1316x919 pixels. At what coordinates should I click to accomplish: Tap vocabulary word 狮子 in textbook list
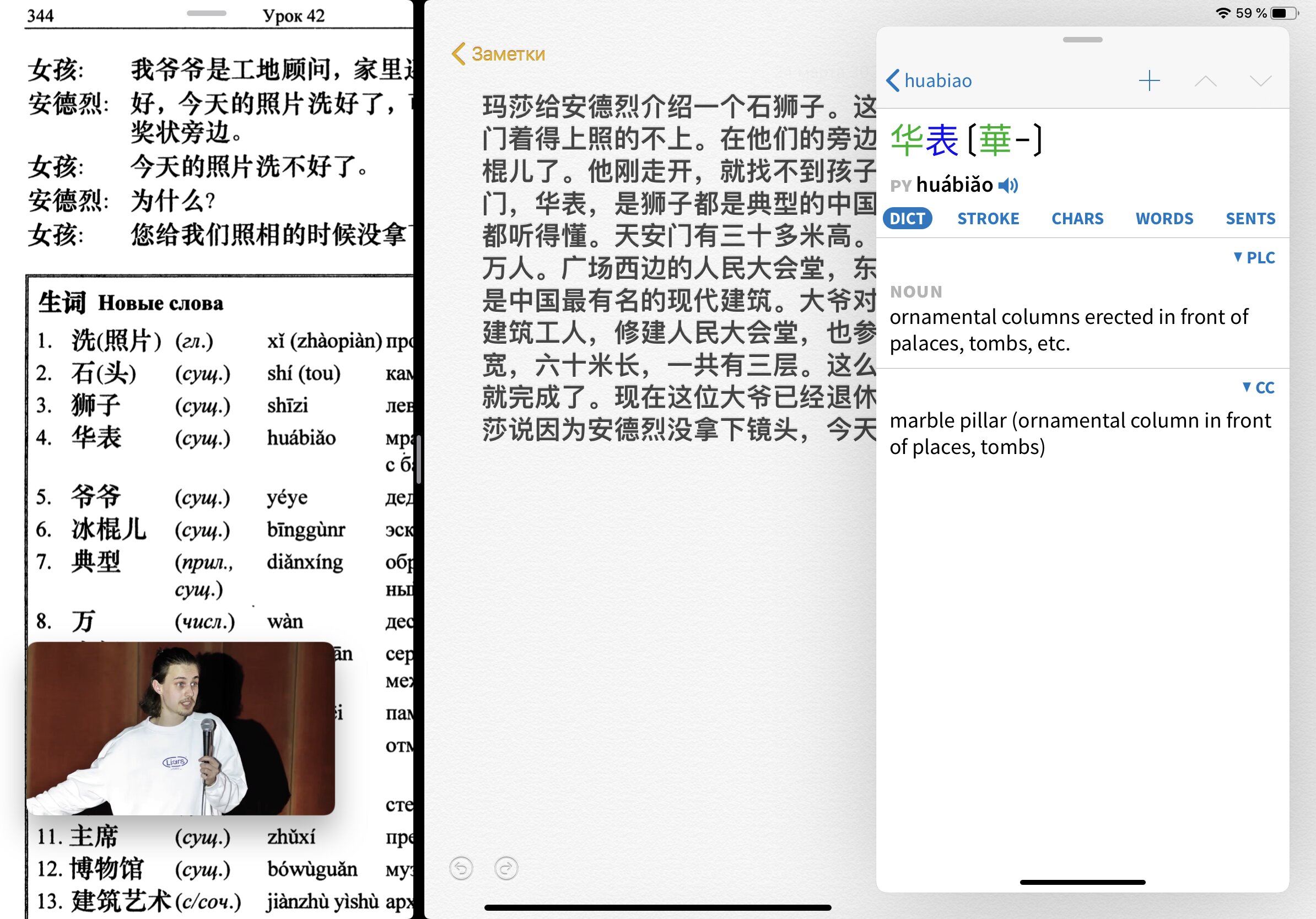(x=96, y=405)
